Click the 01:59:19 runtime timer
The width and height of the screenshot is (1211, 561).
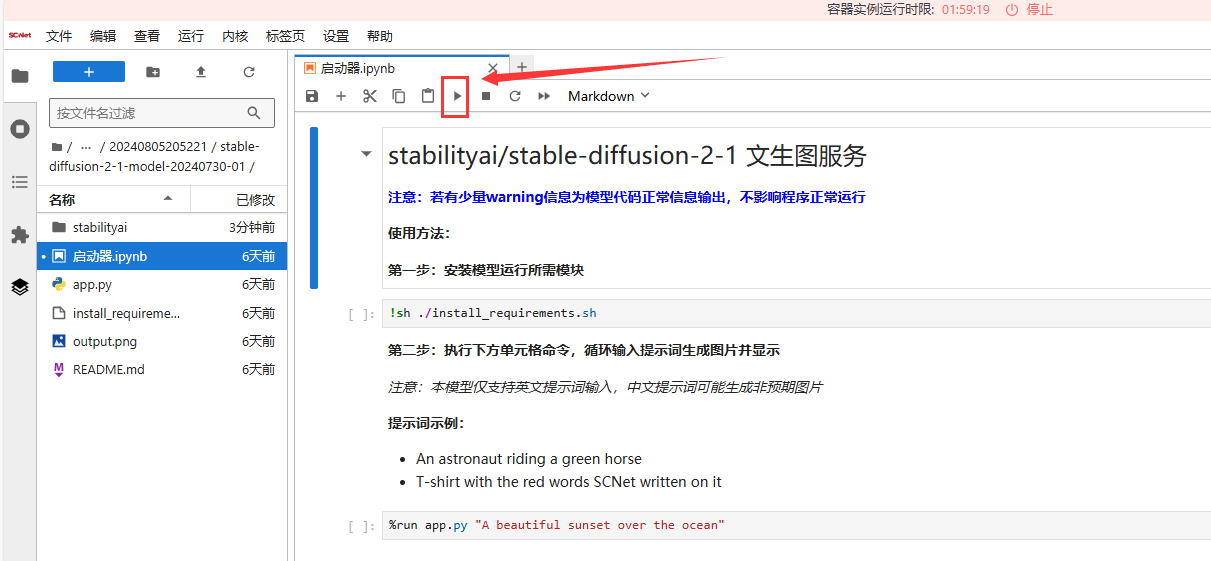966,9
